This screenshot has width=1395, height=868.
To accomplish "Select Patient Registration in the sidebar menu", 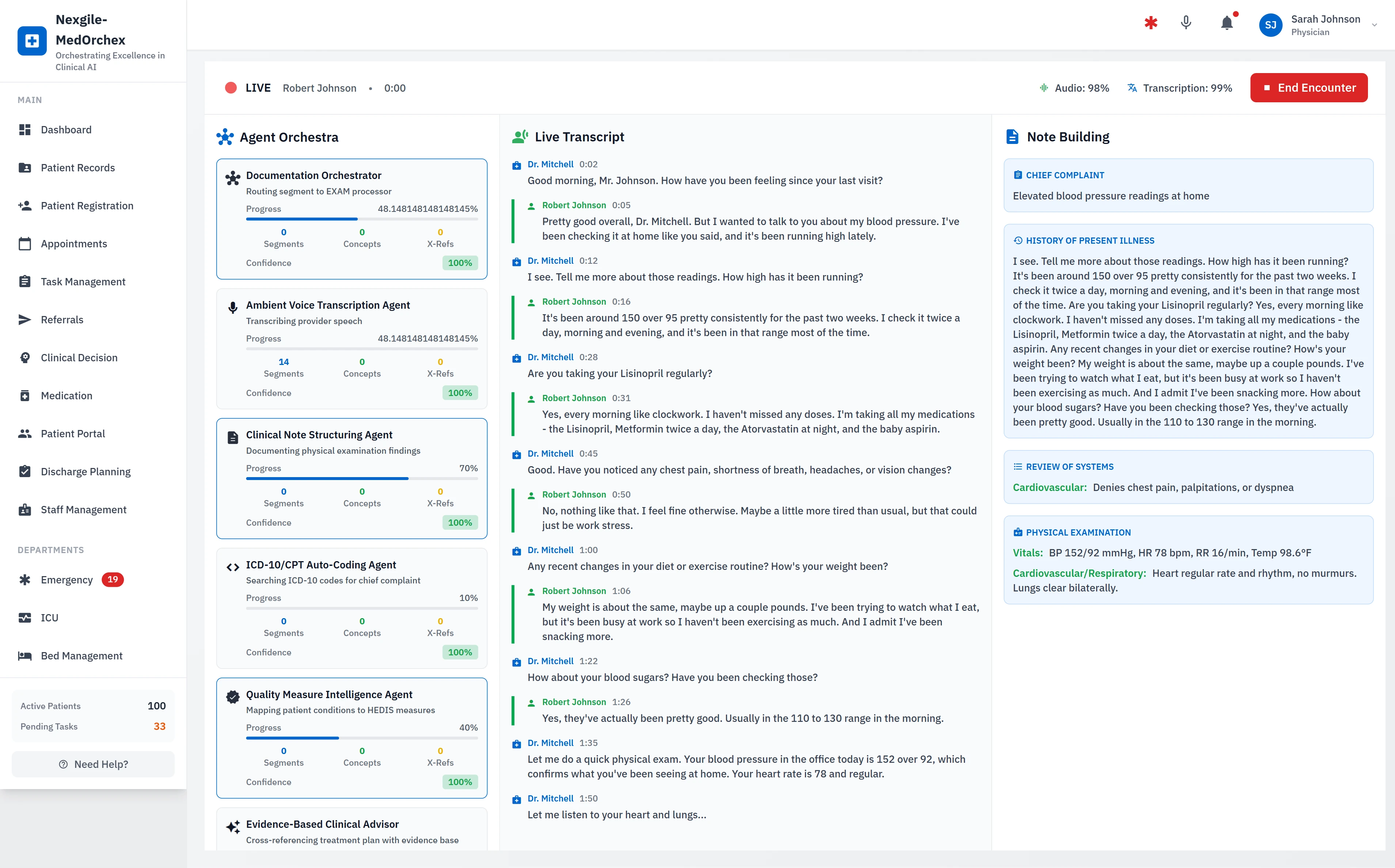I will [x=87, y=206].
